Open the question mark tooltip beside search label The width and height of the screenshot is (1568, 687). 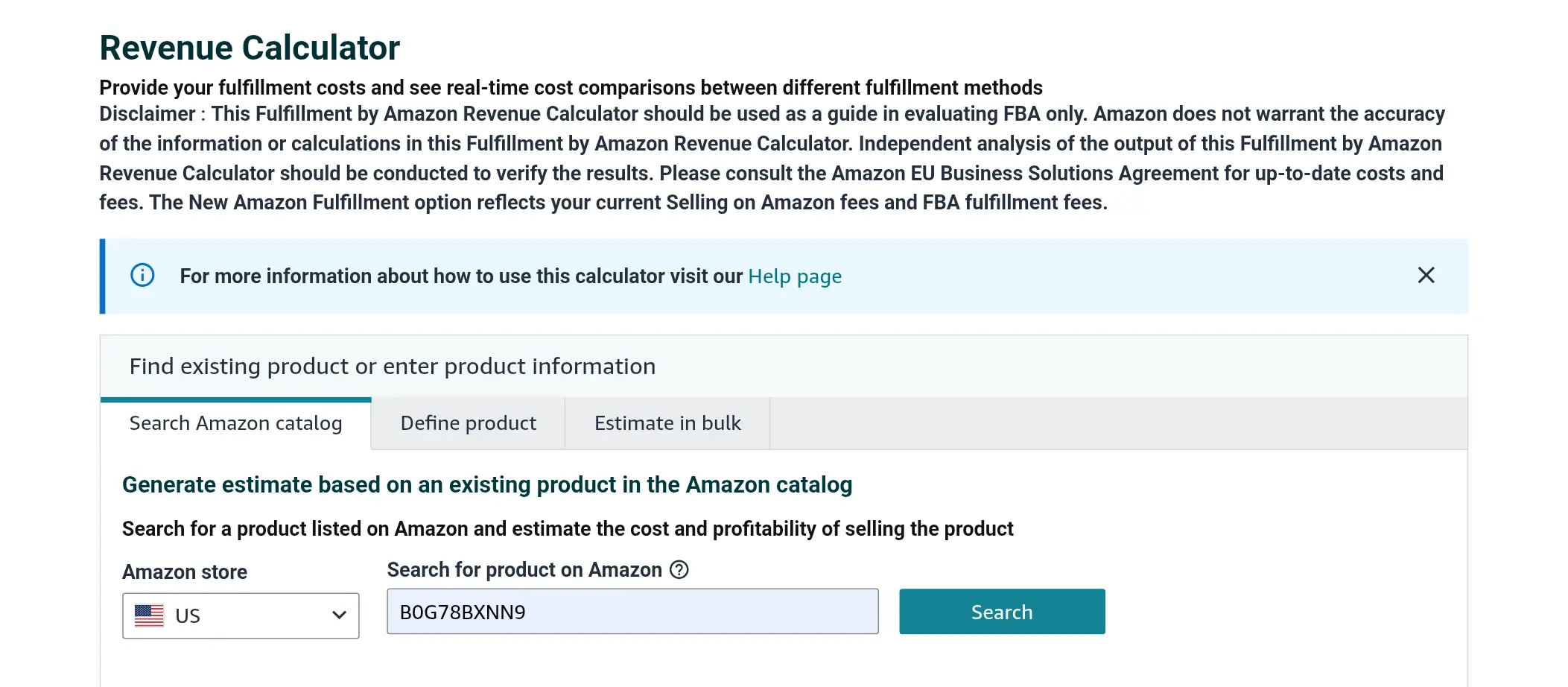click(678, 570)
